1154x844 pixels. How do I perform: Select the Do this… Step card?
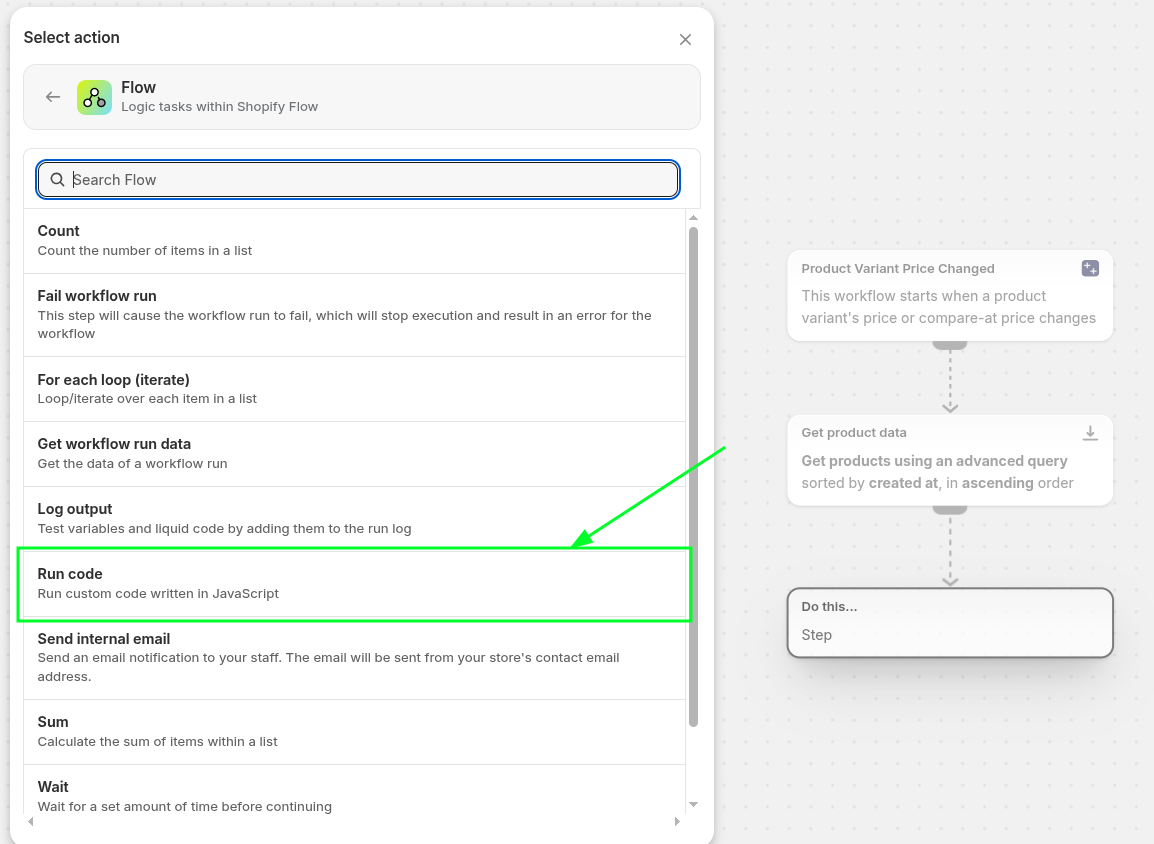pyautogui.click(x=949, y=622)
